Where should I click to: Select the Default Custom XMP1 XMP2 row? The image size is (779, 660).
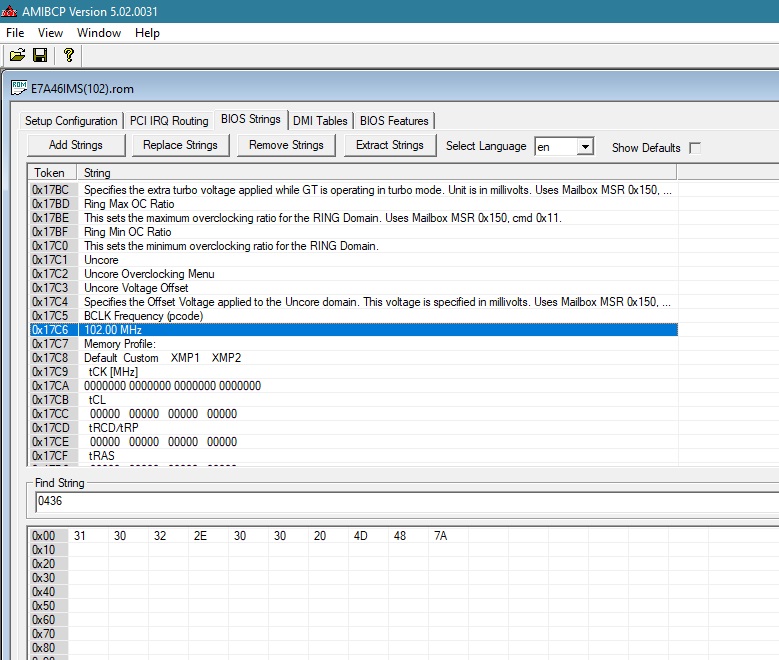point(353,358)
